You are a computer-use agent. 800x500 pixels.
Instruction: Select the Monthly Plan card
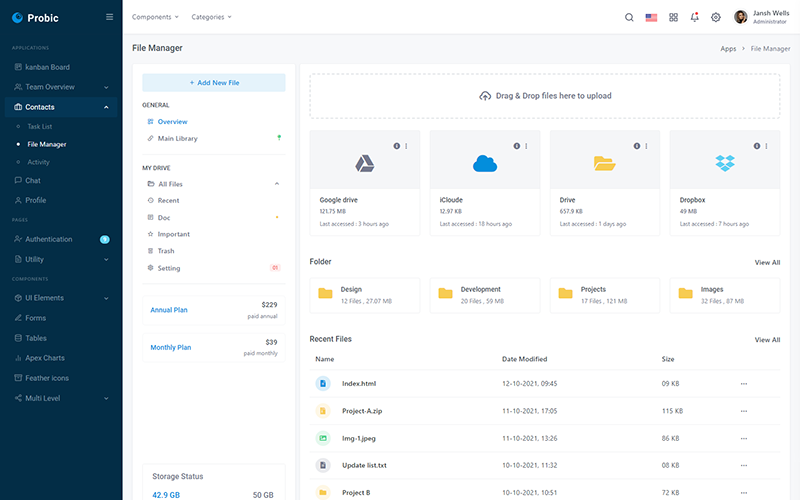(x=214, y=347)
